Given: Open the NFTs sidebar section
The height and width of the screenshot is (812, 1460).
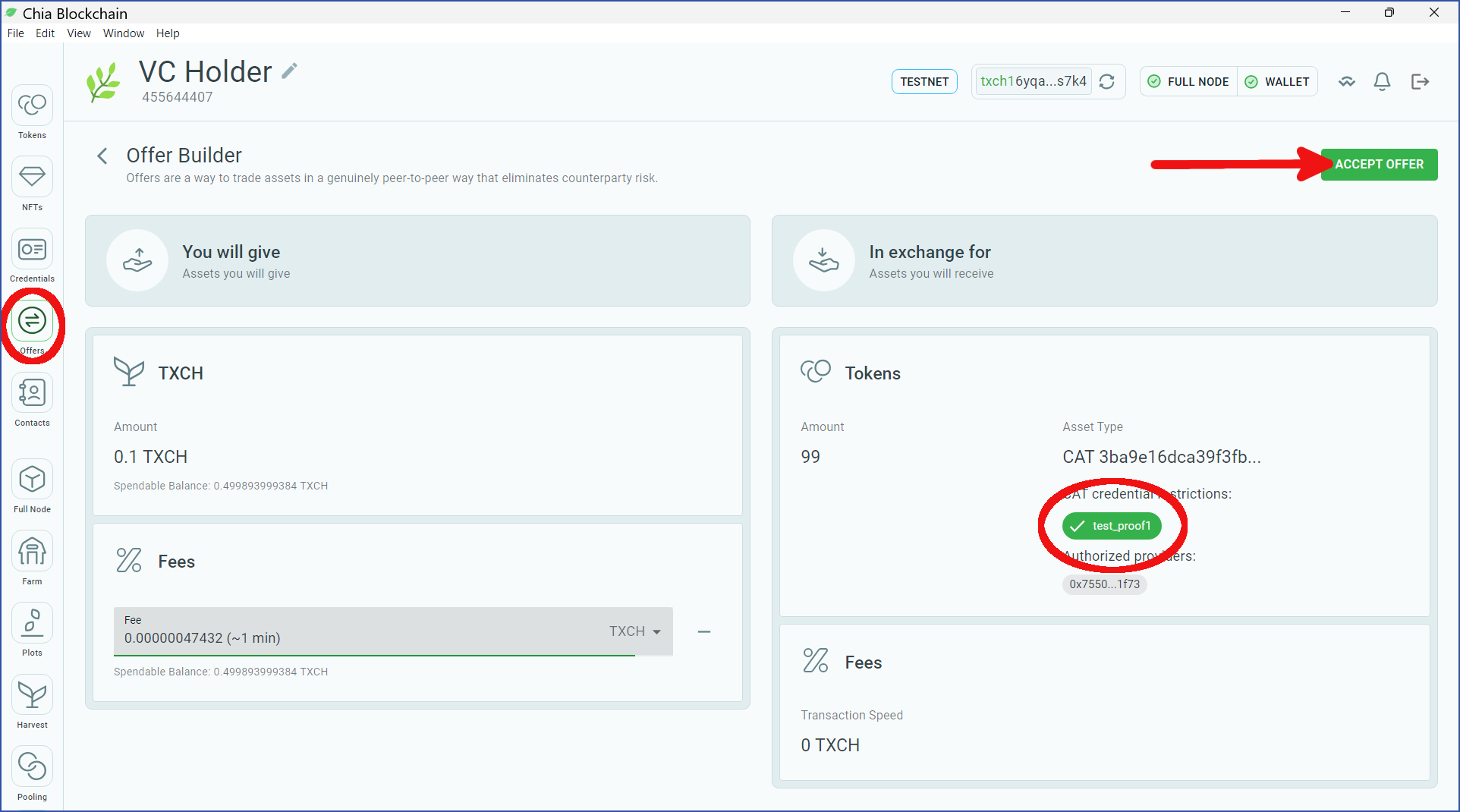Looking at the screenshot, I should (32, 184).
